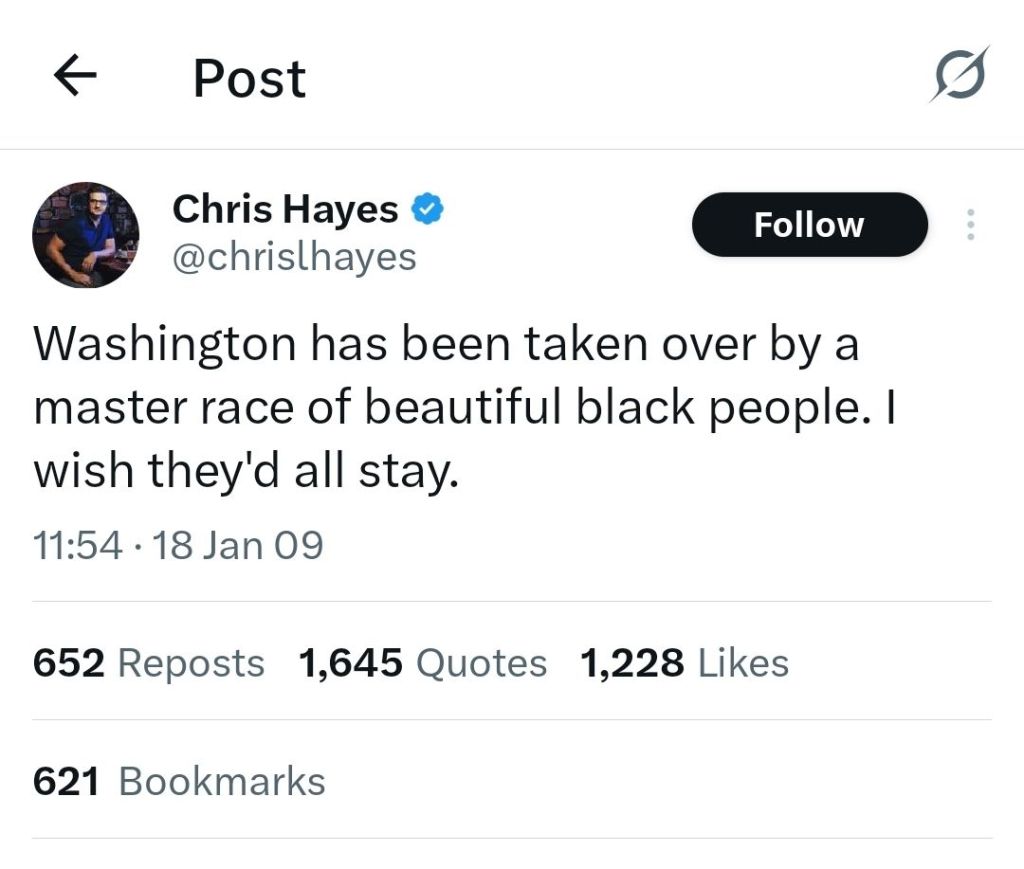View the 652 Reposts list
1024x869 pixels.
tap(149, 662)
